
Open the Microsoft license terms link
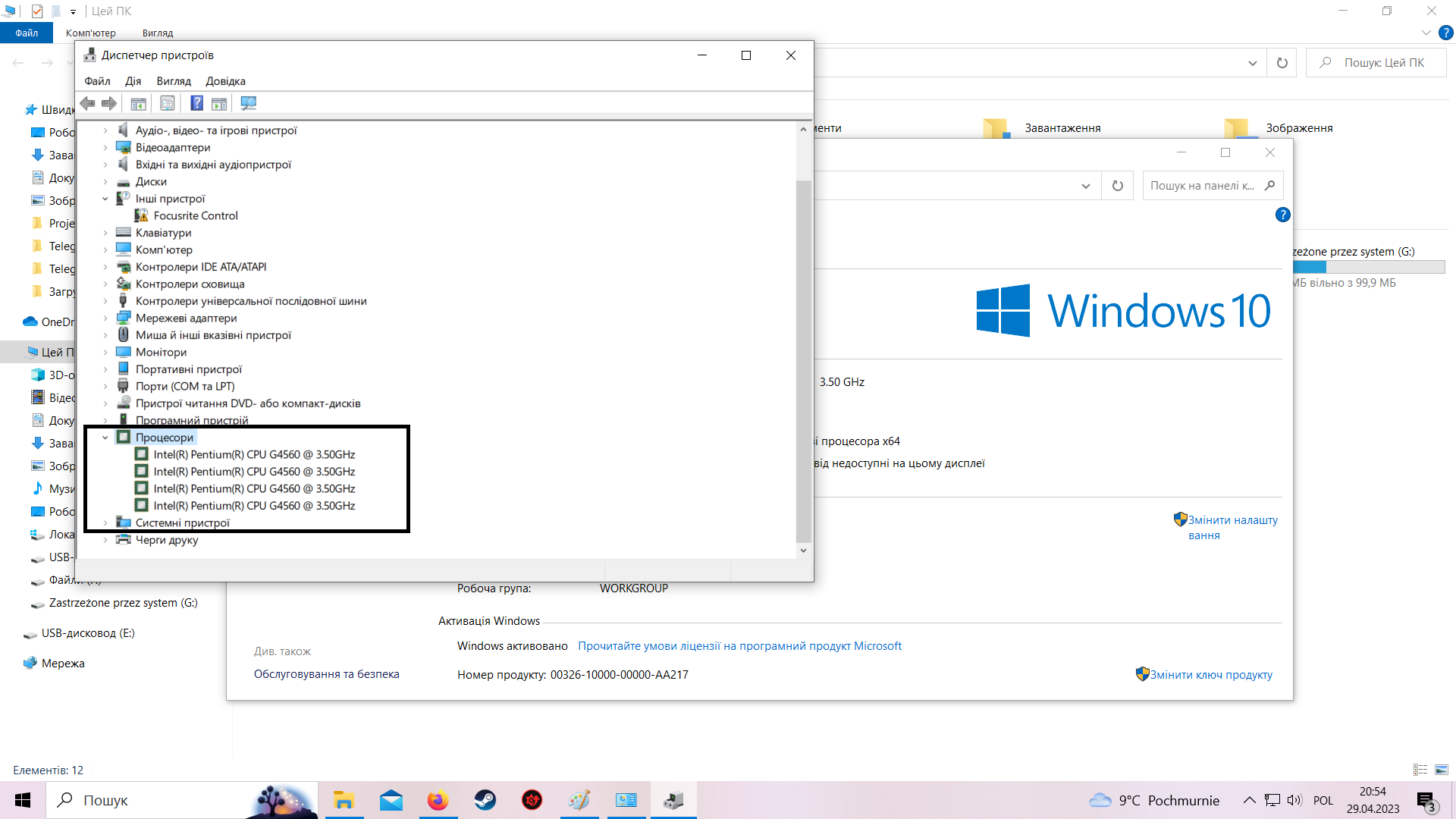point(739,646)
